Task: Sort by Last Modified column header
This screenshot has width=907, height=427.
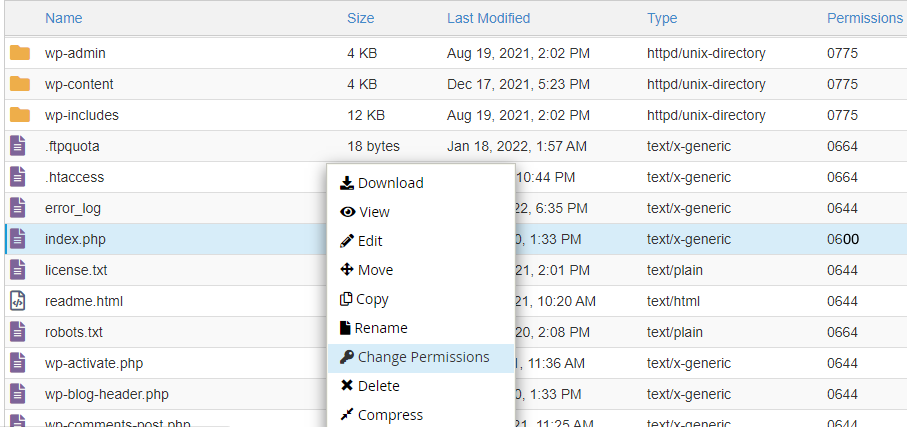Action: (x=488, y=18)
